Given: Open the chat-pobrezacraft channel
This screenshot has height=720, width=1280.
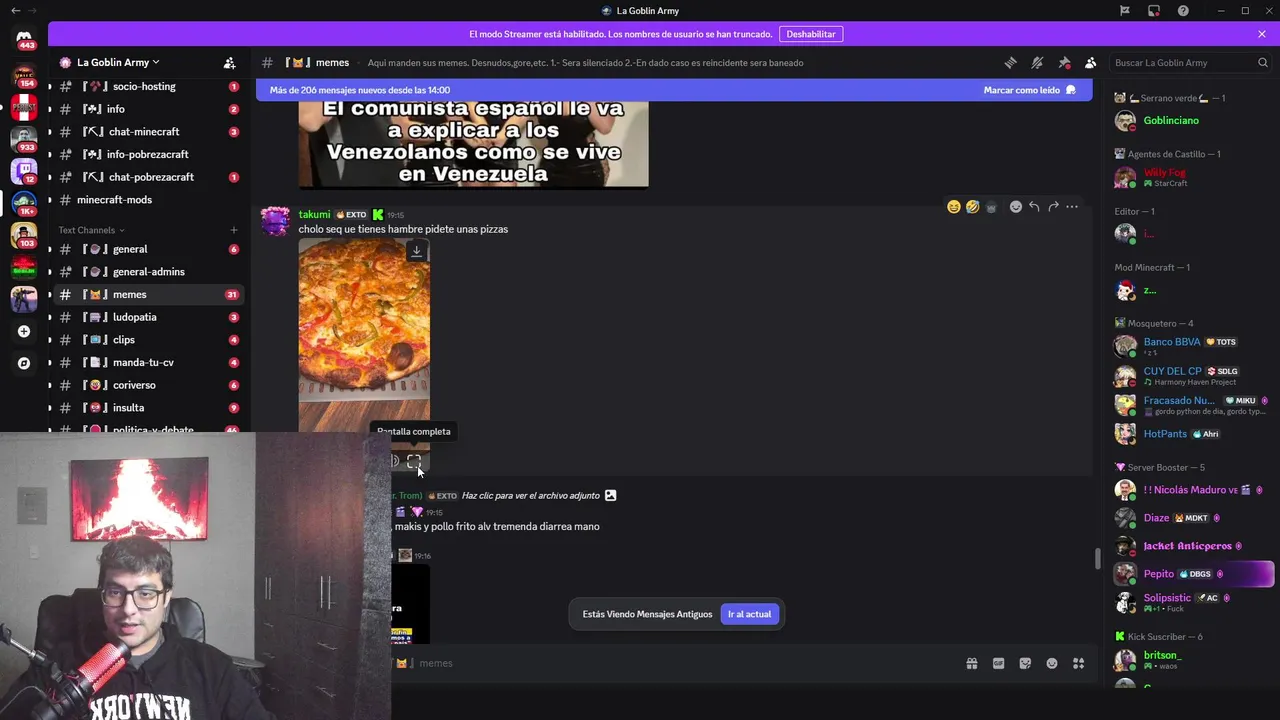Looking at the screenshot, I should (147, 177).
